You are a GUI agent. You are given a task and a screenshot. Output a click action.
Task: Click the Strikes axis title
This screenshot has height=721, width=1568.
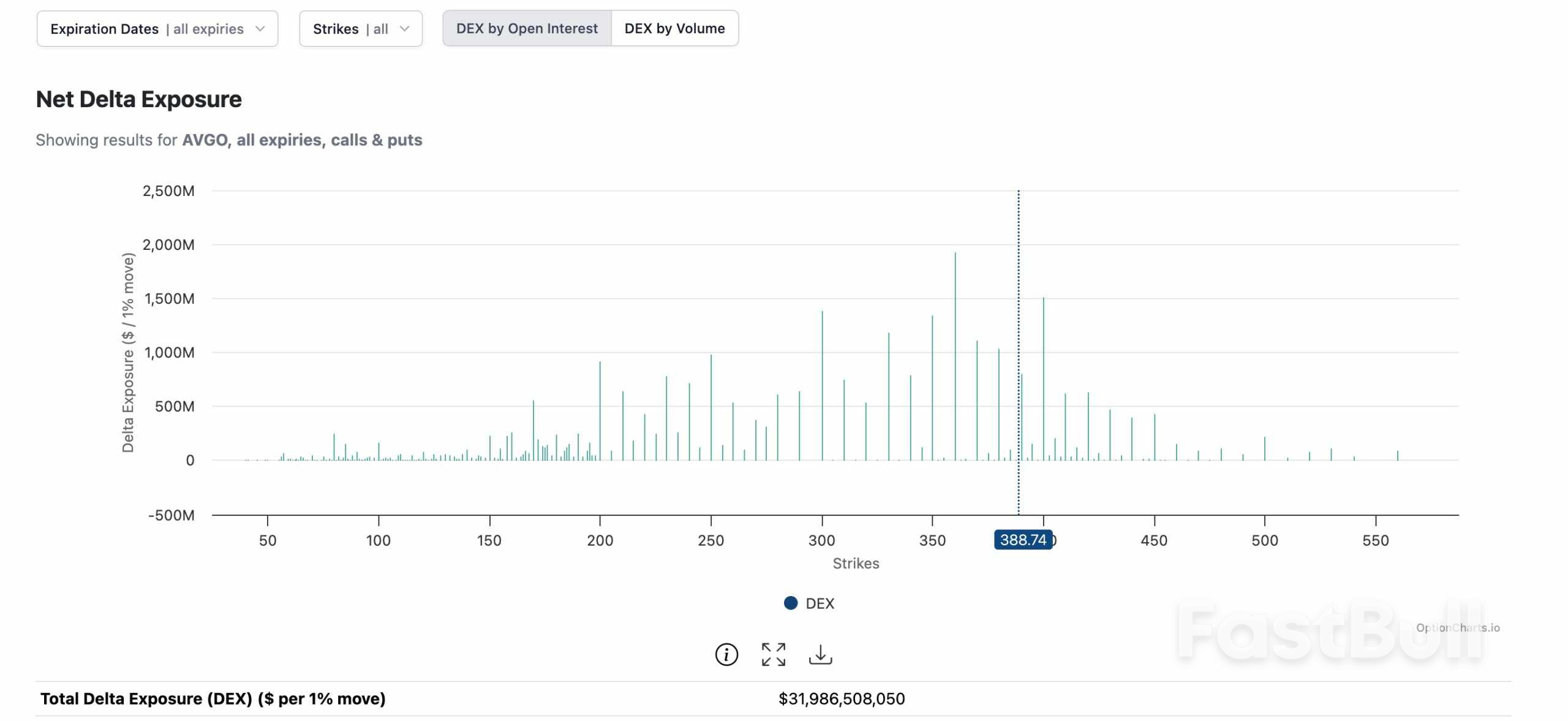pos(856,564)
